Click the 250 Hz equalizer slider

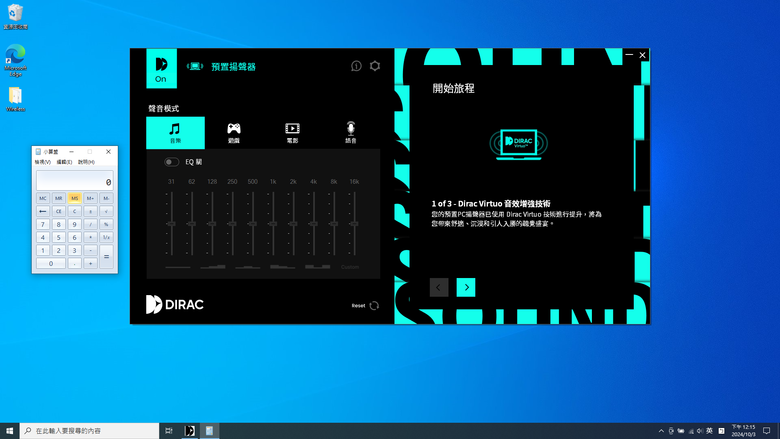tap(232, 224)
